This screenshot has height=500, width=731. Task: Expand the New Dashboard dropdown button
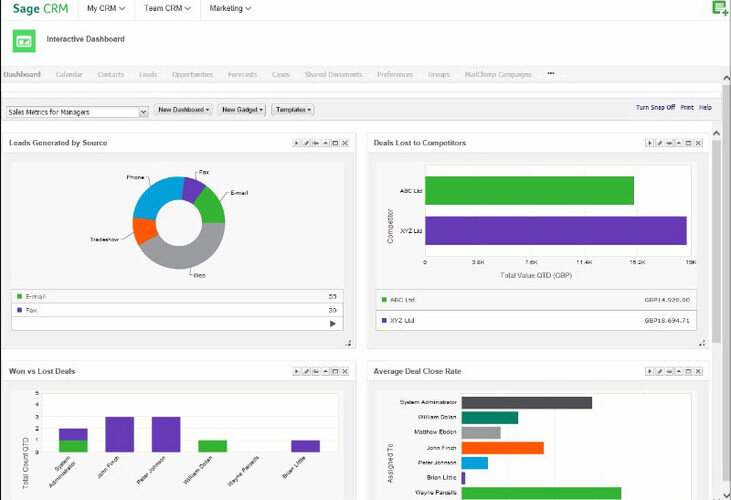[183, 110]
